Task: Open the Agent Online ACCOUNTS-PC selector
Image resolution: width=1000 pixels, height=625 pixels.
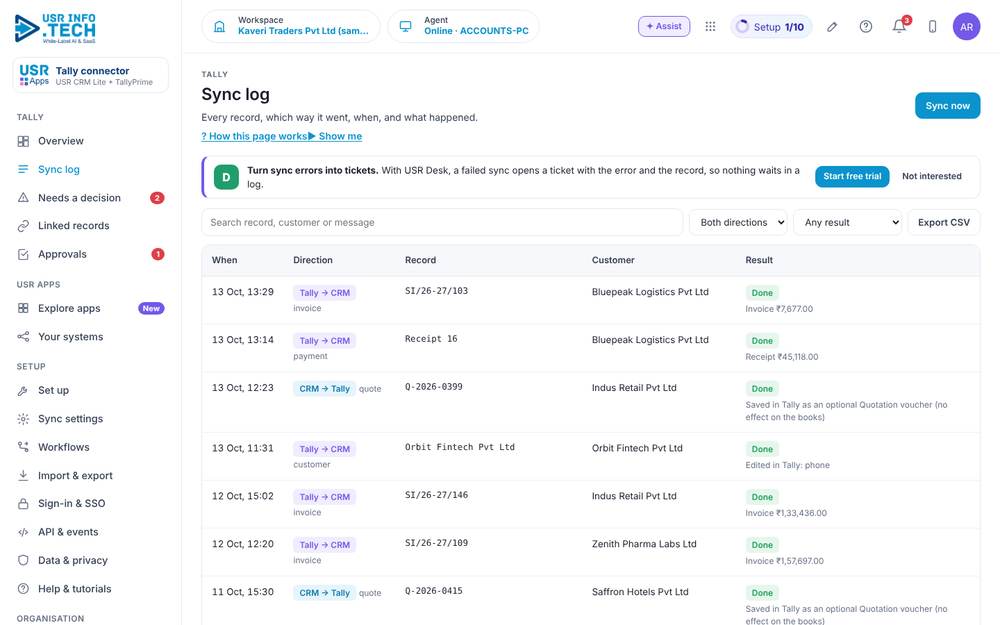Action: [x=463, y=26]
